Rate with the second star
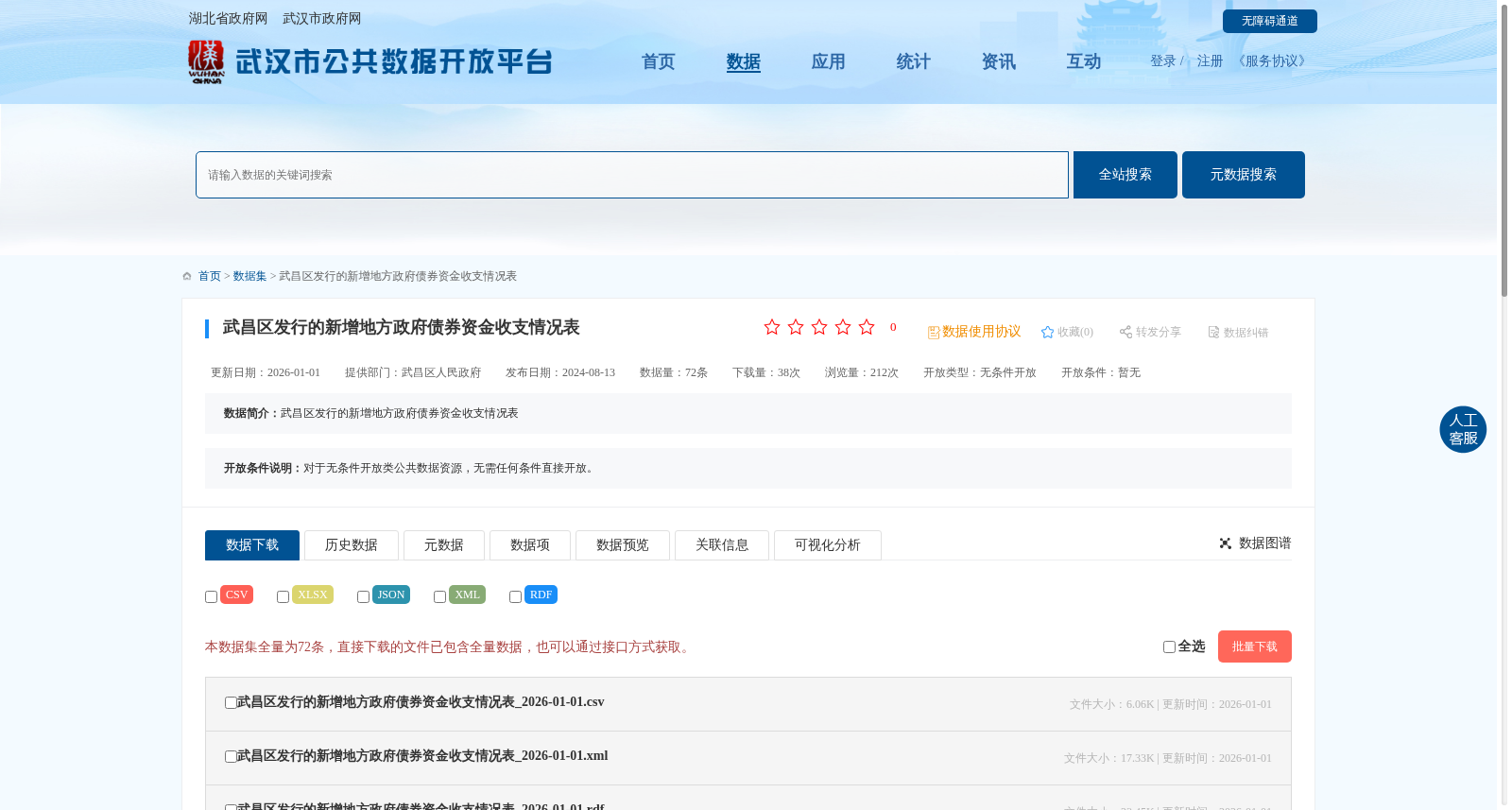This screenshot has width=1512, height=810. [796, 327]
